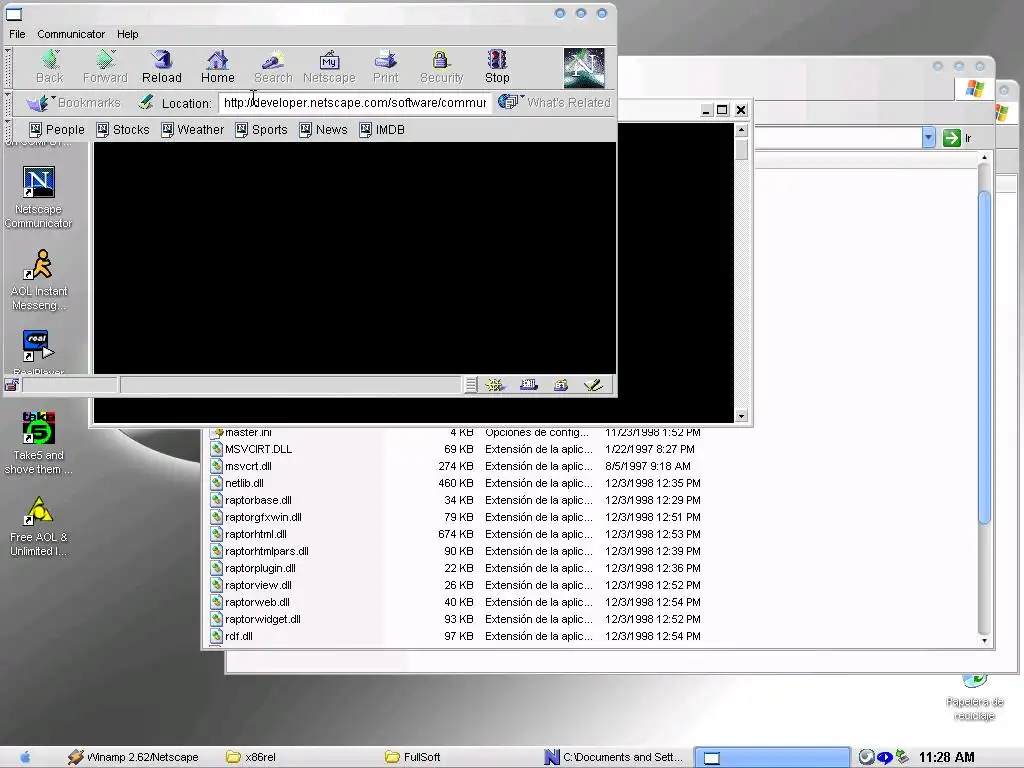
Task: Open Security info from the toolbar
Action: [441, 68]
